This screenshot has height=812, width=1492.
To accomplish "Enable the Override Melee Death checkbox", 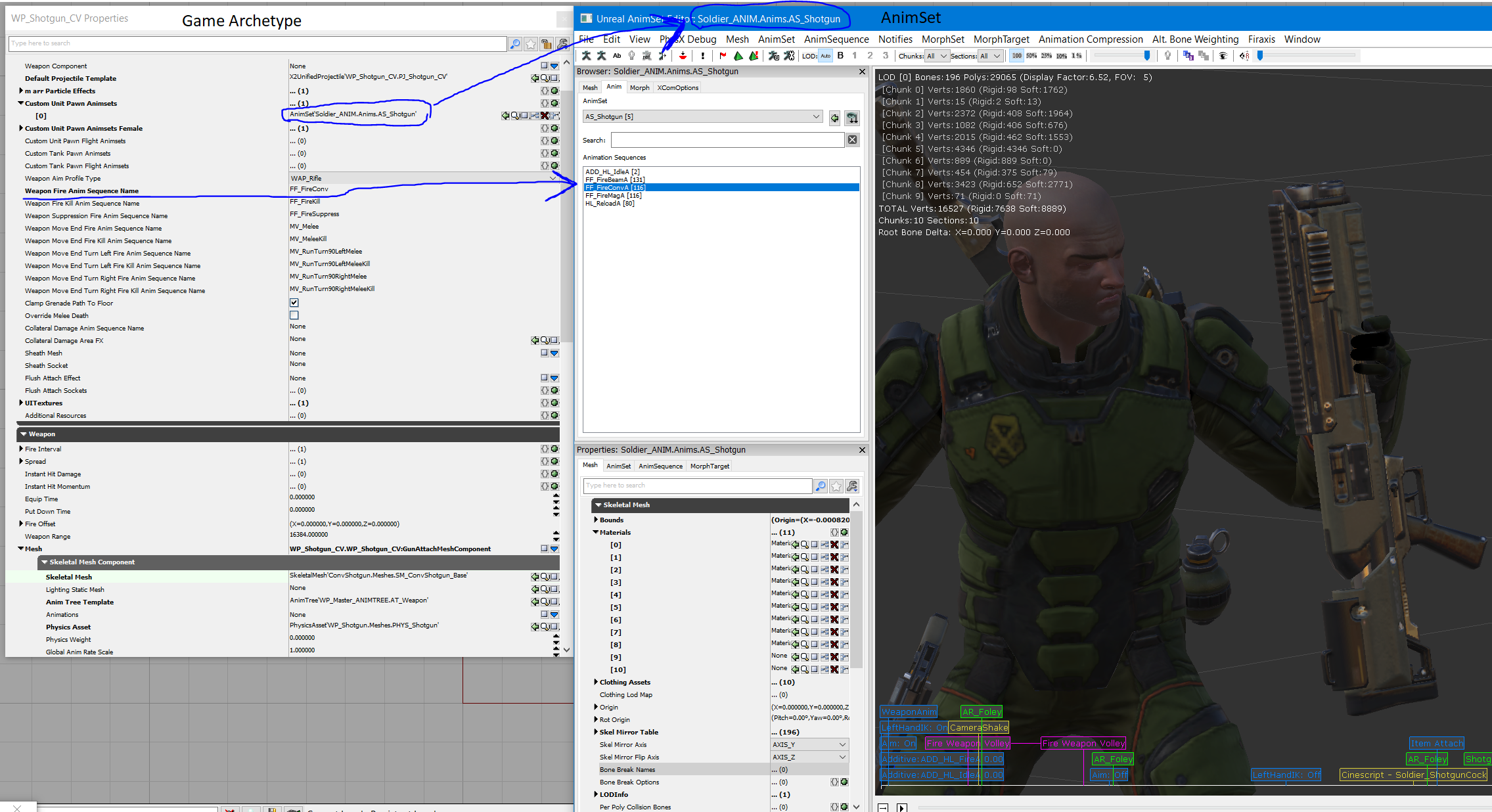I will [x=294, y=315].
